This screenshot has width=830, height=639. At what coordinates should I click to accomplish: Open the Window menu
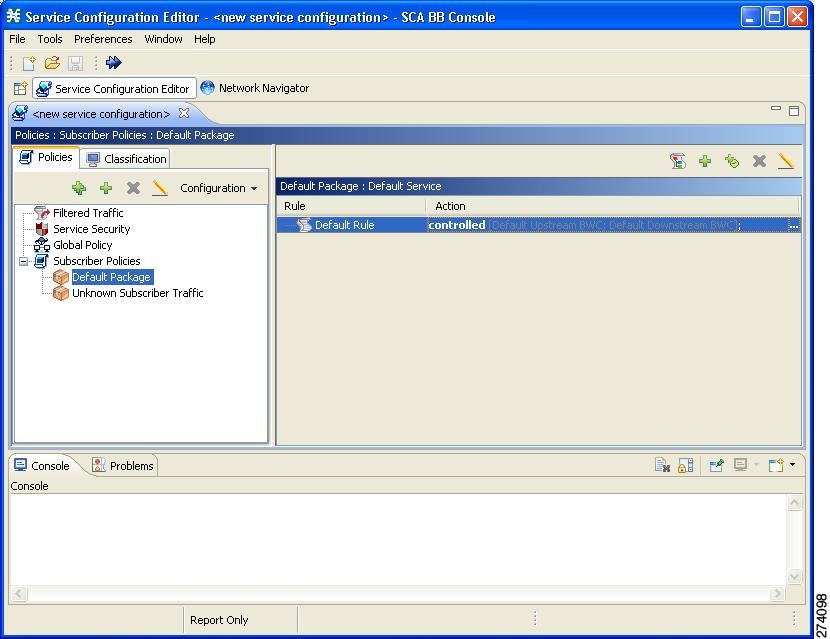(x=163, y=39)
